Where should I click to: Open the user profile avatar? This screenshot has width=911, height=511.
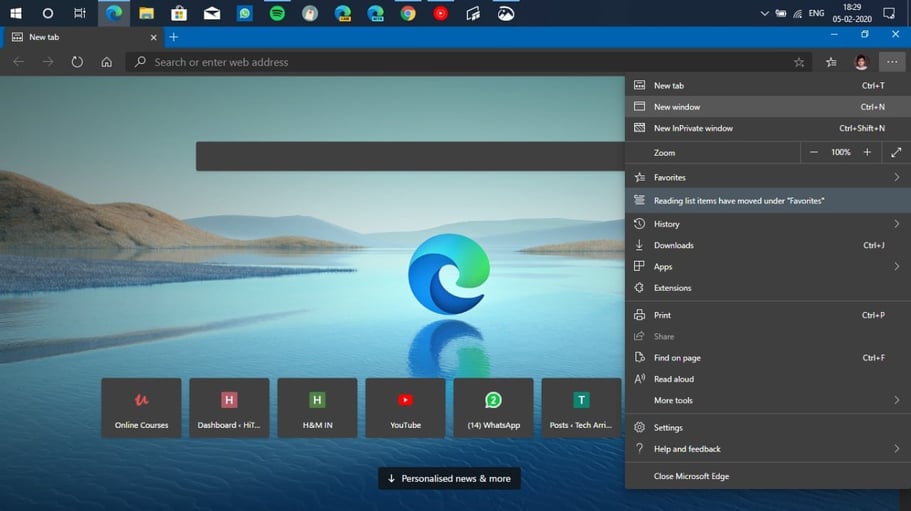[861, 62]
